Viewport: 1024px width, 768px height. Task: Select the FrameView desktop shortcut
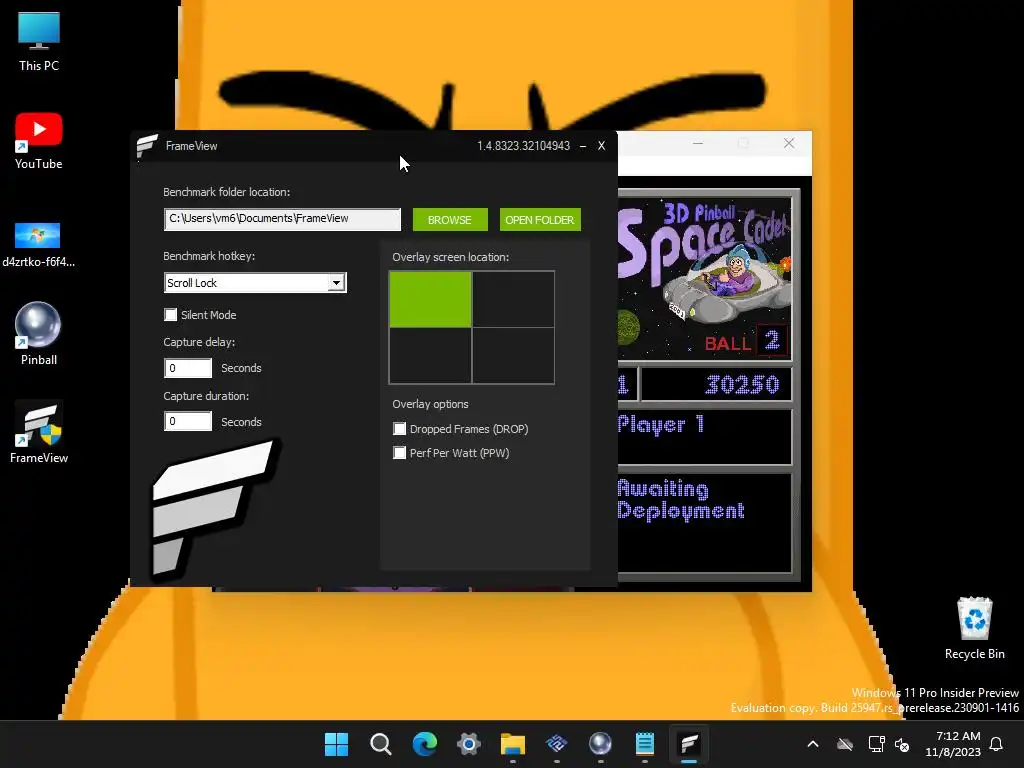pos(39,432)
